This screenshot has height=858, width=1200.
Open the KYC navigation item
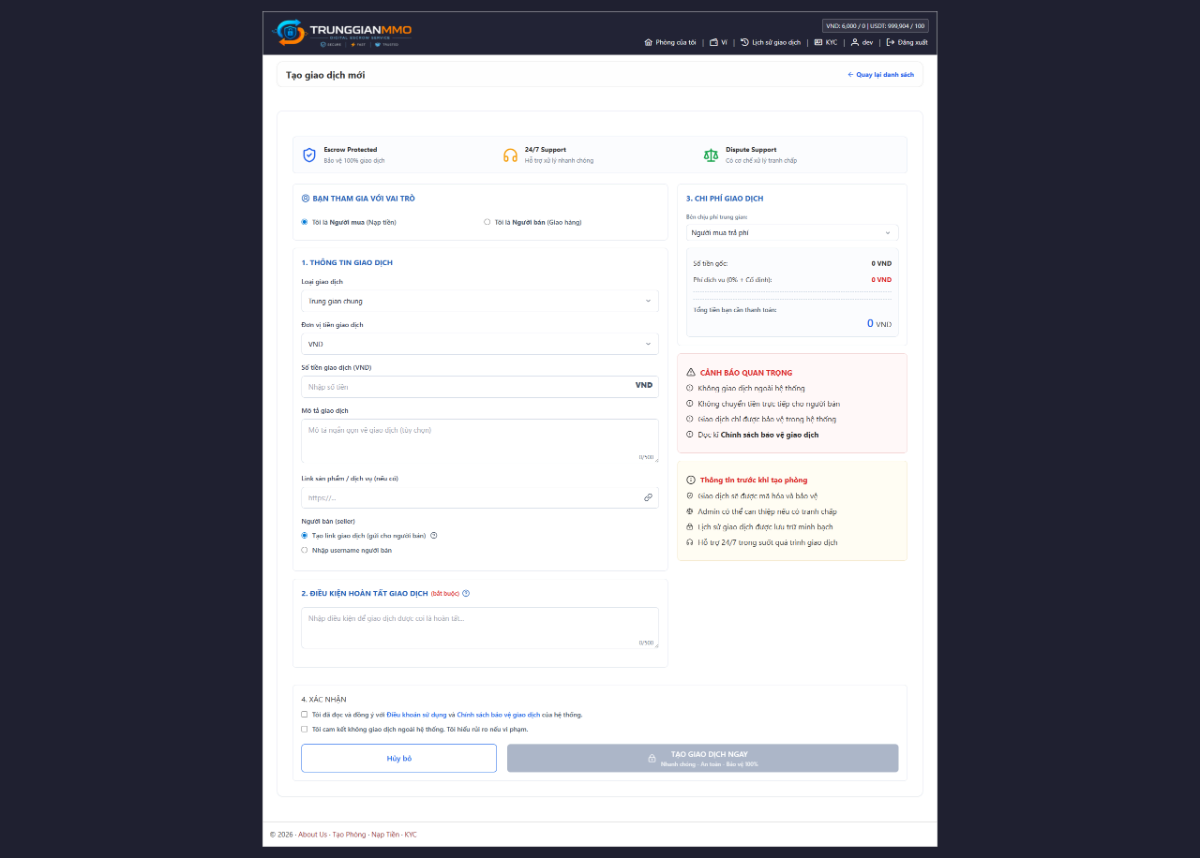(825, 42)
